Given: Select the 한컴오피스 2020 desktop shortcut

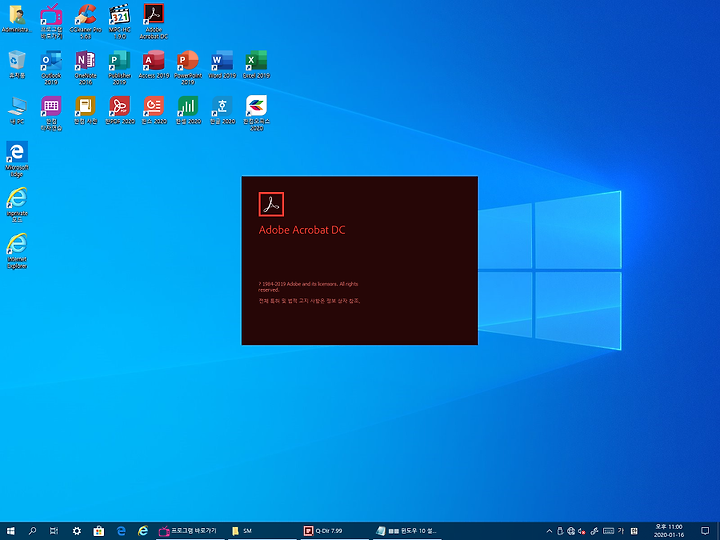Looking at the screenshot, I should (x=256, y=113).
